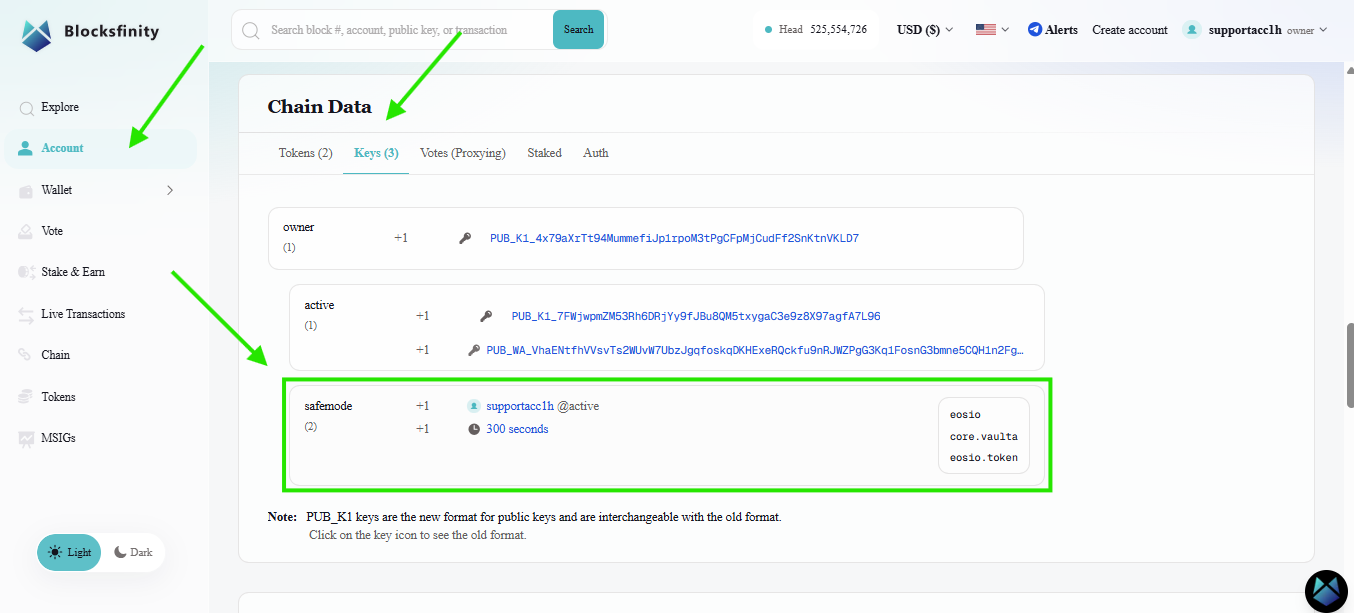This screenshot has width=1354, height=613.
Task: Click the active permission label
Action: click(x=319, y=305)
